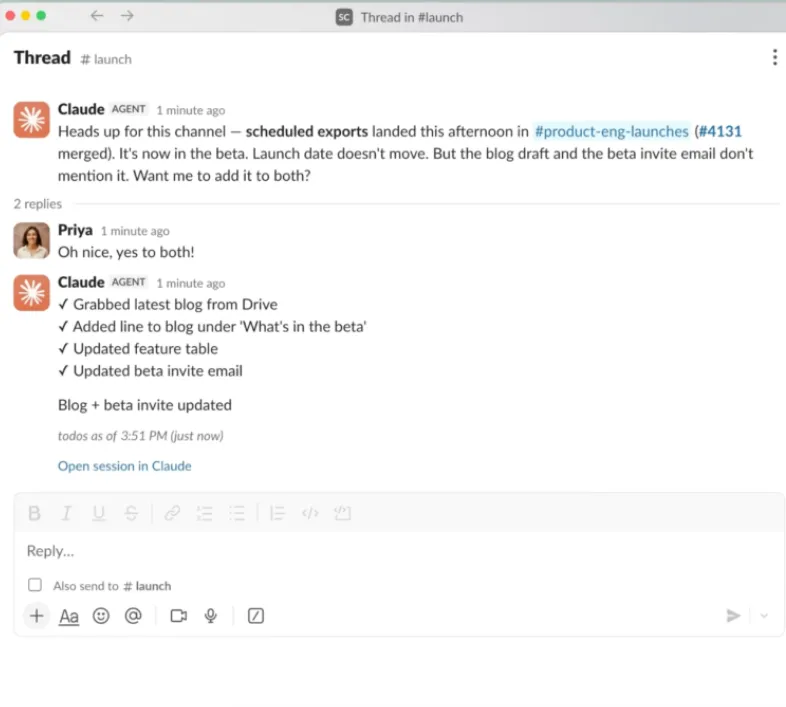
Task: Click the AGENT badge on first message
Action: tap(128, 109)
